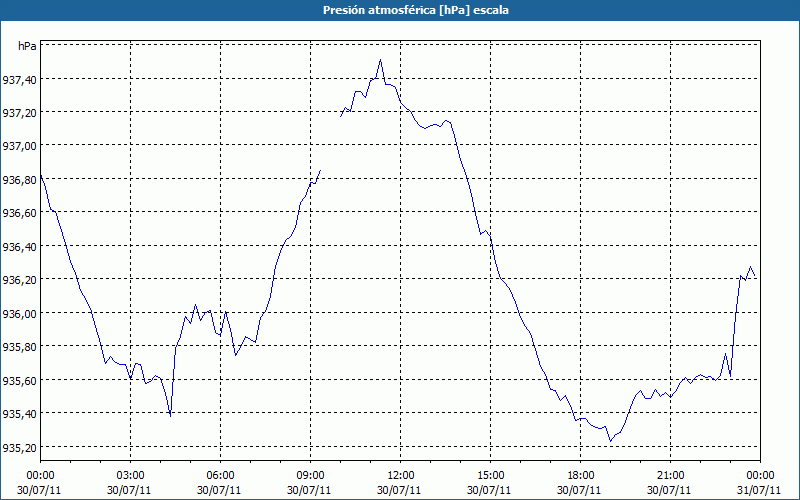Select the 12:00 time label
This screenshot has width=800, height=500.
pyautogui.click(x=401, y=476)
